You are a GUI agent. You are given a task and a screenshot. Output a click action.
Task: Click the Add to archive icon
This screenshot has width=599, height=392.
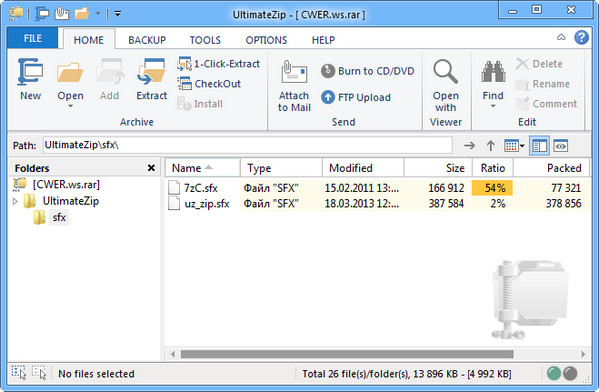coord(110,72)
